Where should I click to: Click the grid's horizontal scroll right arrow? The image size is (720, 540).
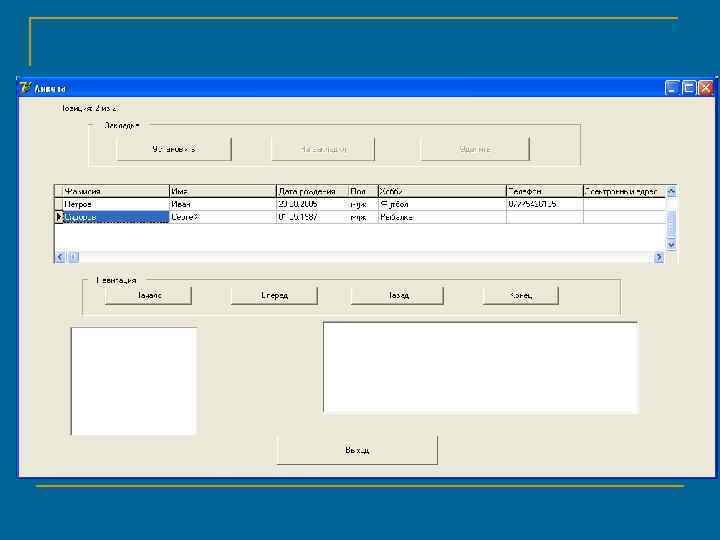[659, 257]
